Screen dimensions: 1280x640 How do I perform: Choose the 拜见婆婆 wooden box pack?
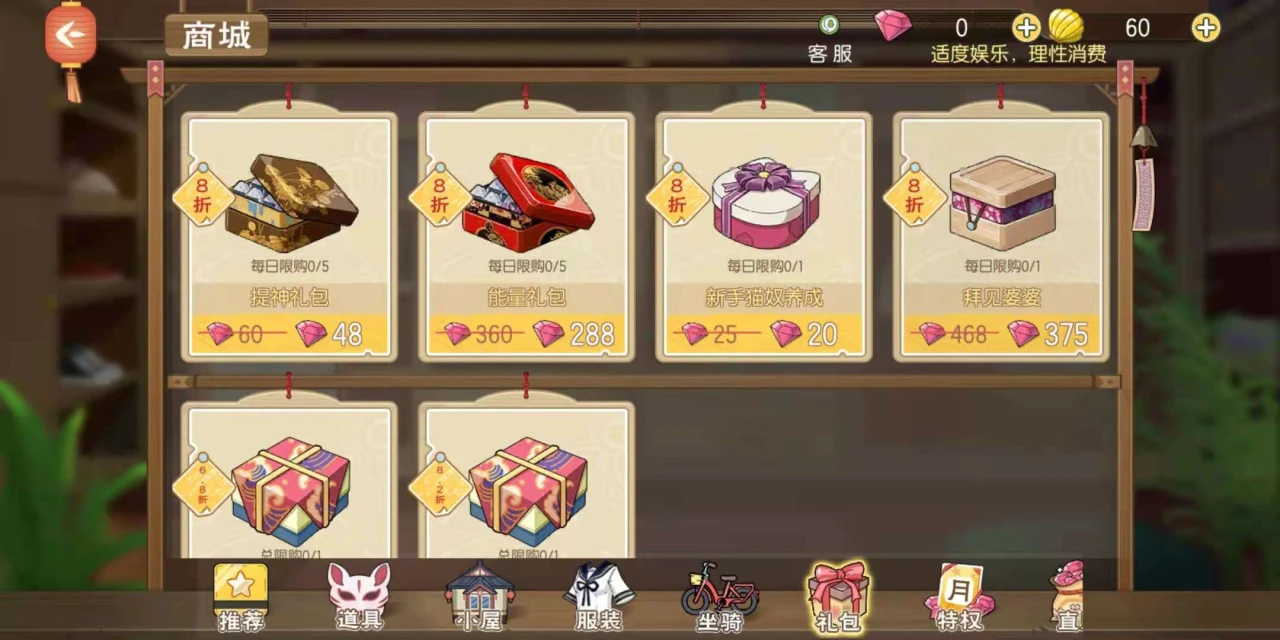coord(1000,236)
